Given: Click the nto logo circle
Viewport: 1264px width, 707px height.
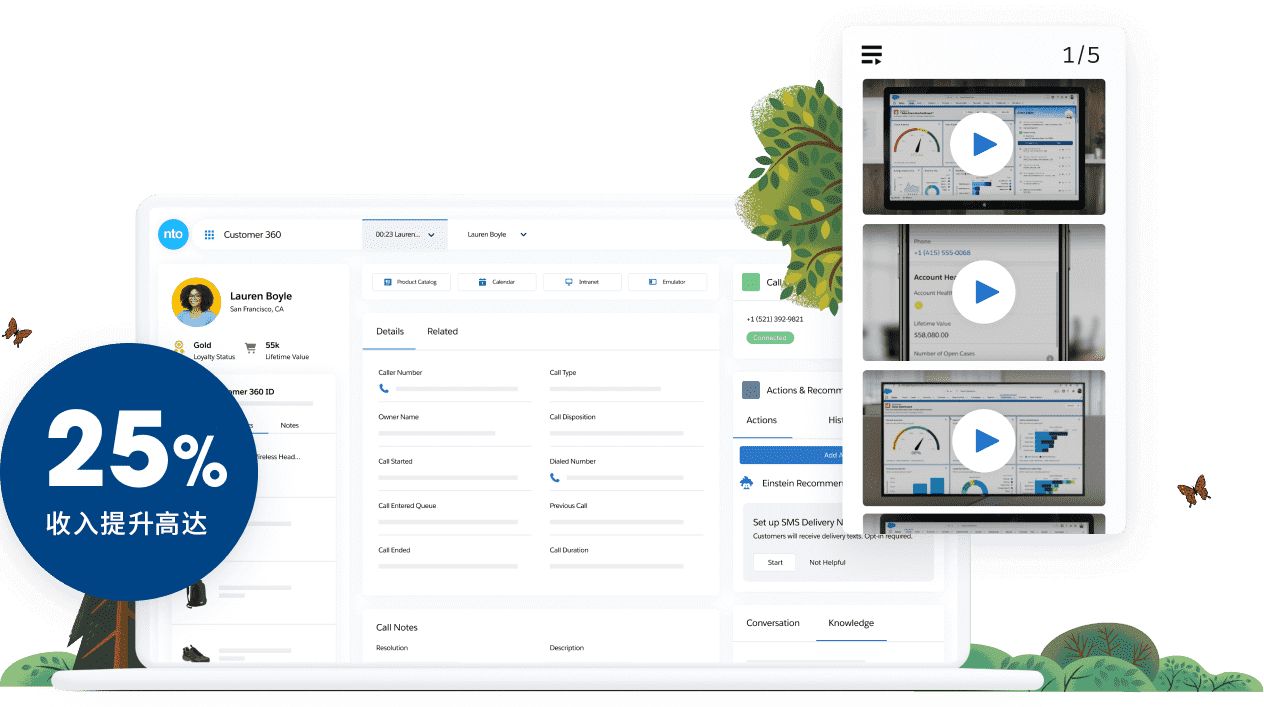Looking at the screenshot, I should click(x=173, y=234).
